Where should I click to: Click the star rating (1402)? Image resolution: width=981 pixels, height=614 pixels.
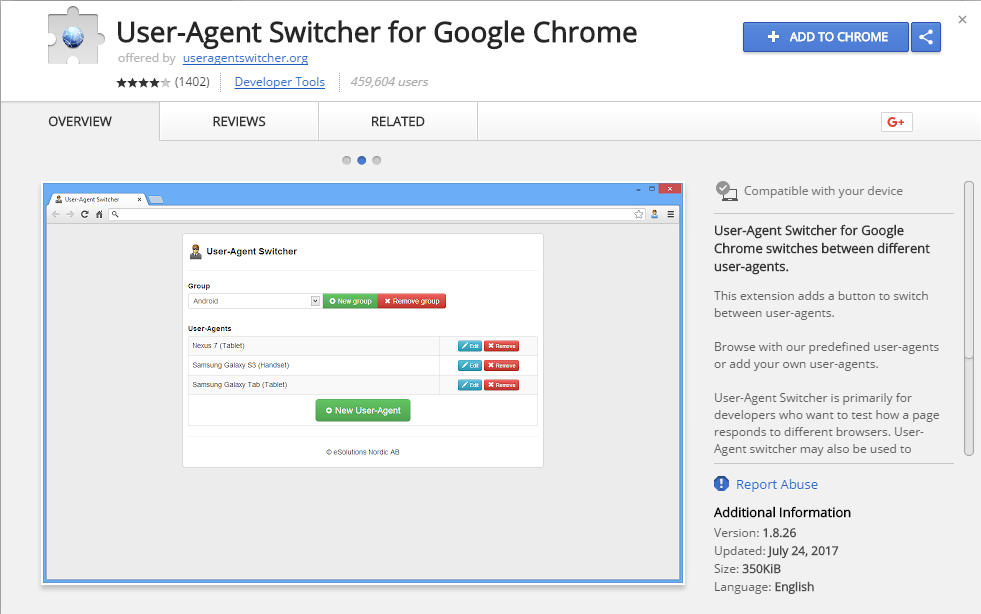tap(163, 82)
